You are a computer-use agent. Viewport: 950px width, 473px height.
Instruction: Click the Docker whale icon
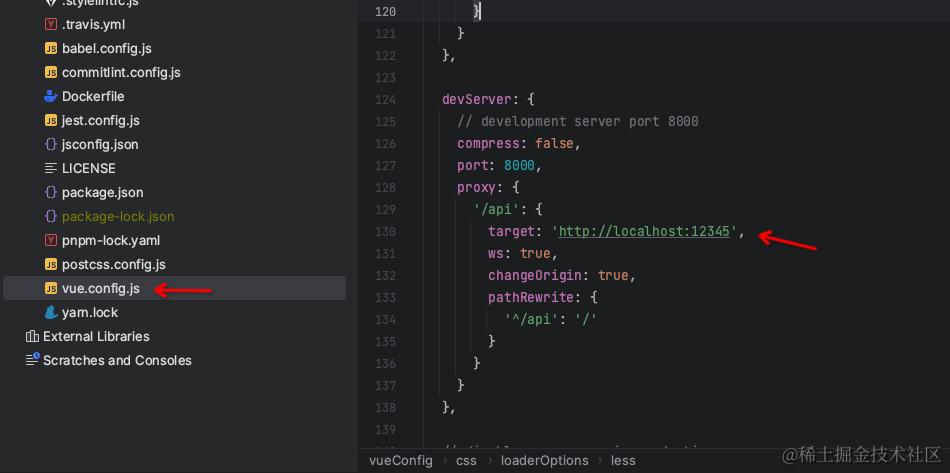[51, 96]
